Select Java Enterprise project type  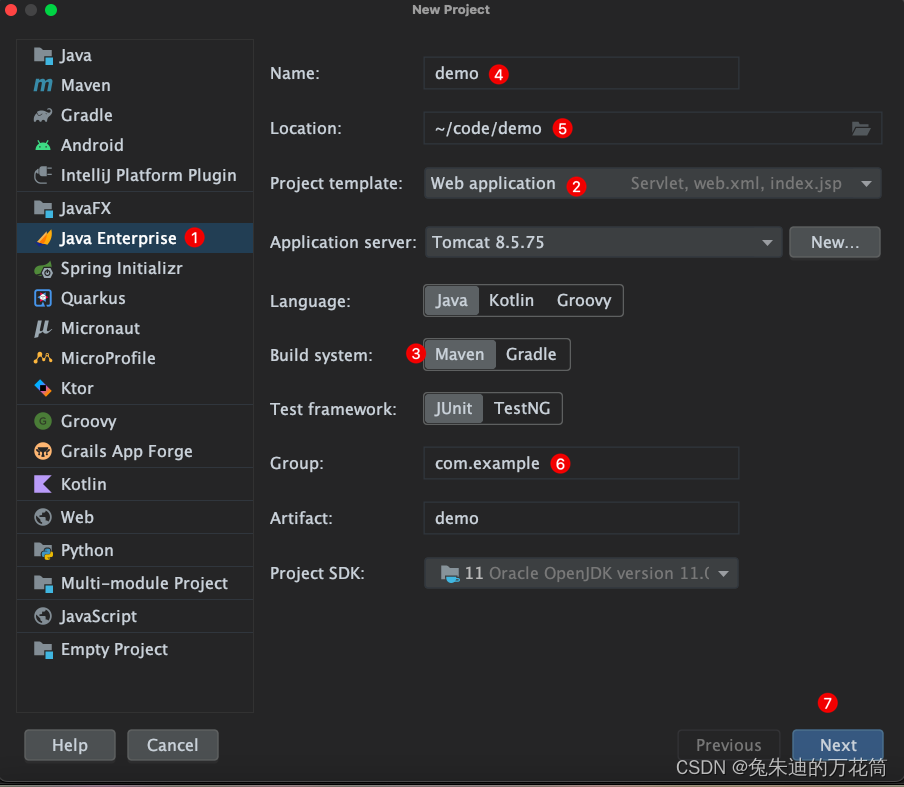pyautogui.click(x=135, y=238)
